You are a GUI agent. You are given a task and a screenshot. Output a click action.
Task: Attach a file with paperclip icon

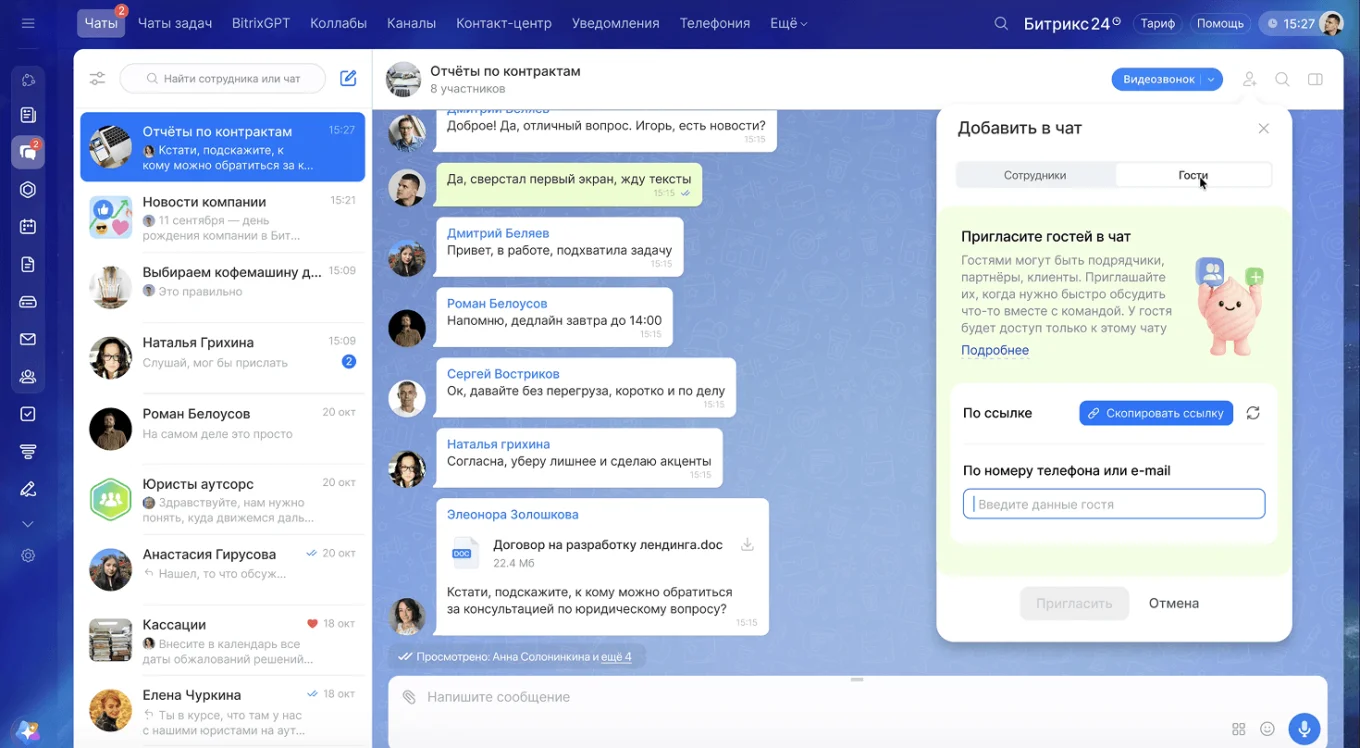[409, 697]
